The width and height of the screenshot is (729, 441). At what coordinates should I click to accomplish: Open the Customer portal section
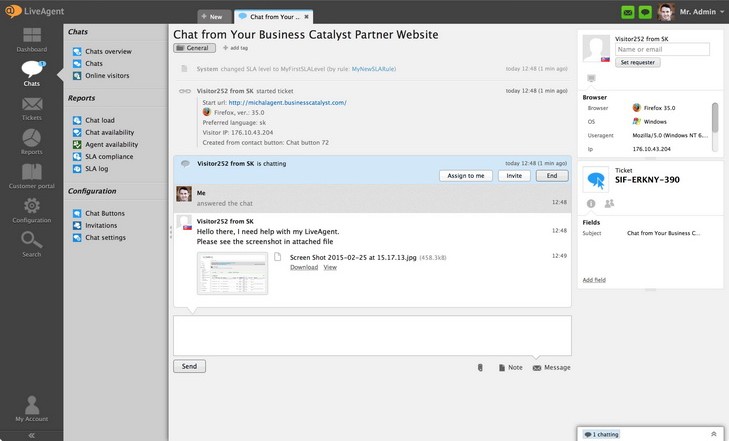click(32, 177)
